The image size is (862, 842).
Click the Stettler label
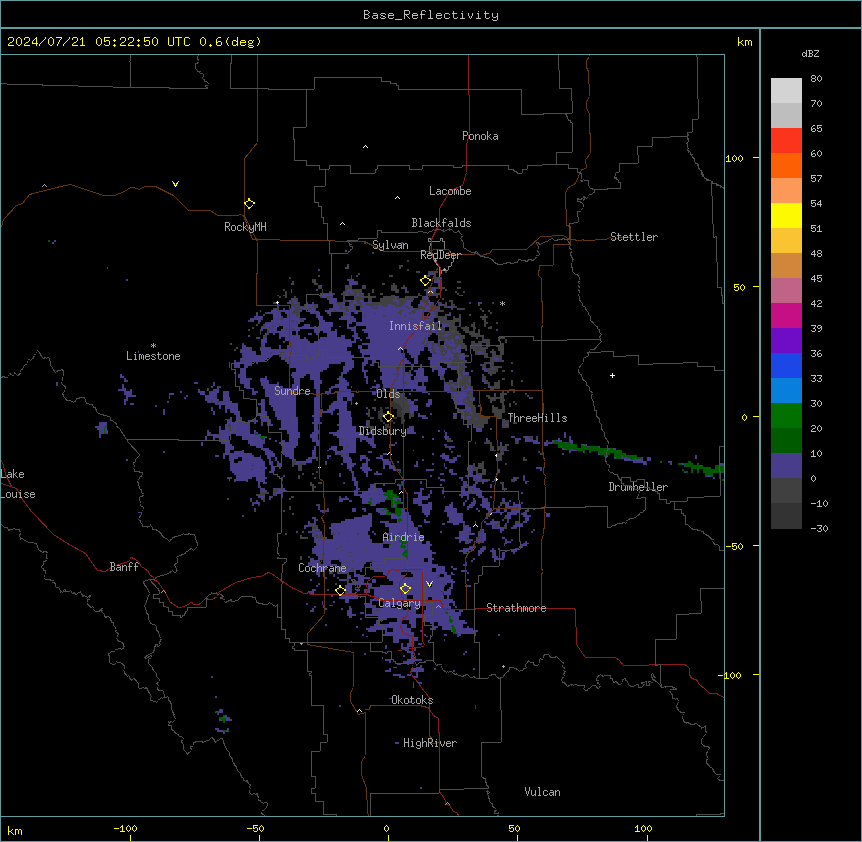634,237
